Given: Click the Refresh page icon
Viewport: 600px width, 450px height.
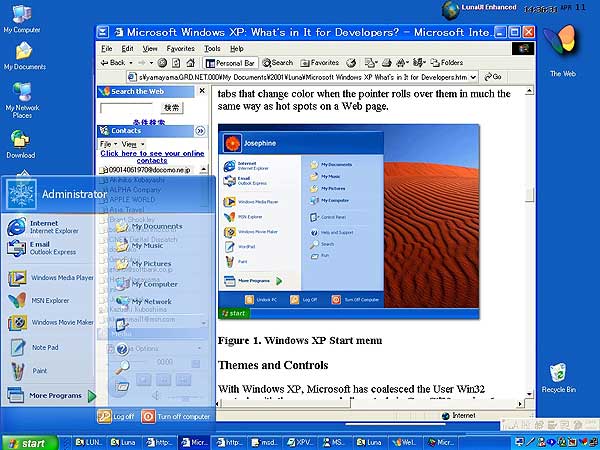Looking at the screenshot, I should [176, 63].
